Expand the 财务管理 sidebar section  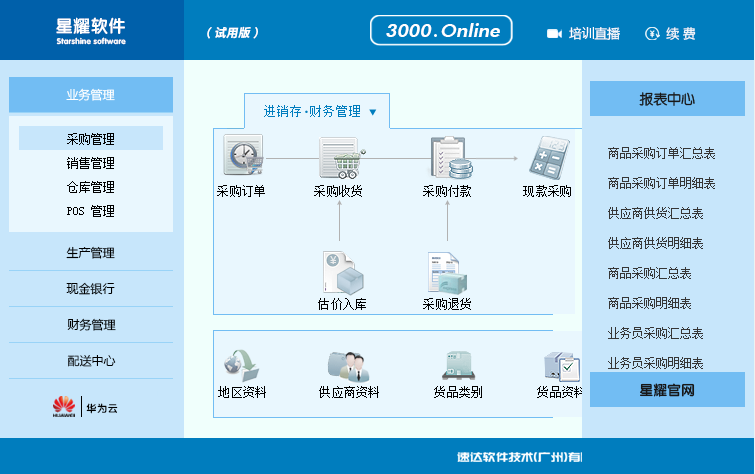(91, 325)
